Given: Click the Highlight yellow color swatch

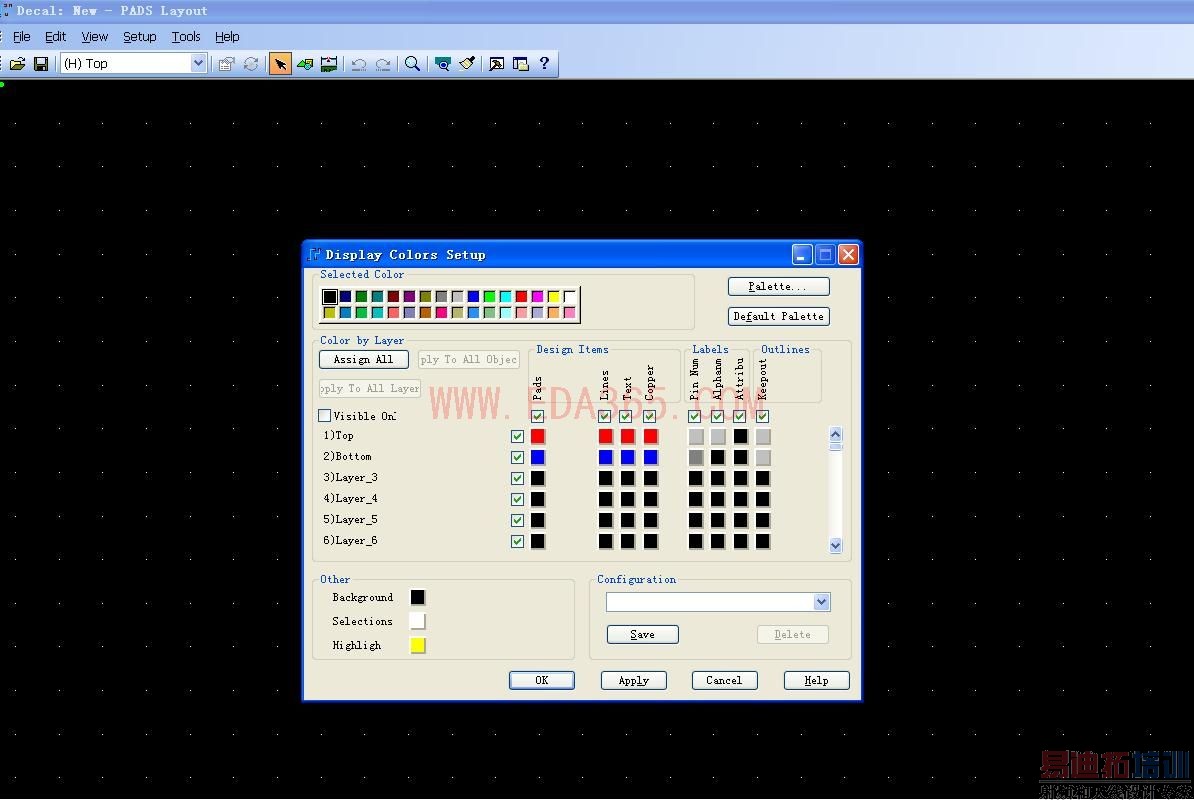Looking at the screenshot, I should click(x=417, y=645).
